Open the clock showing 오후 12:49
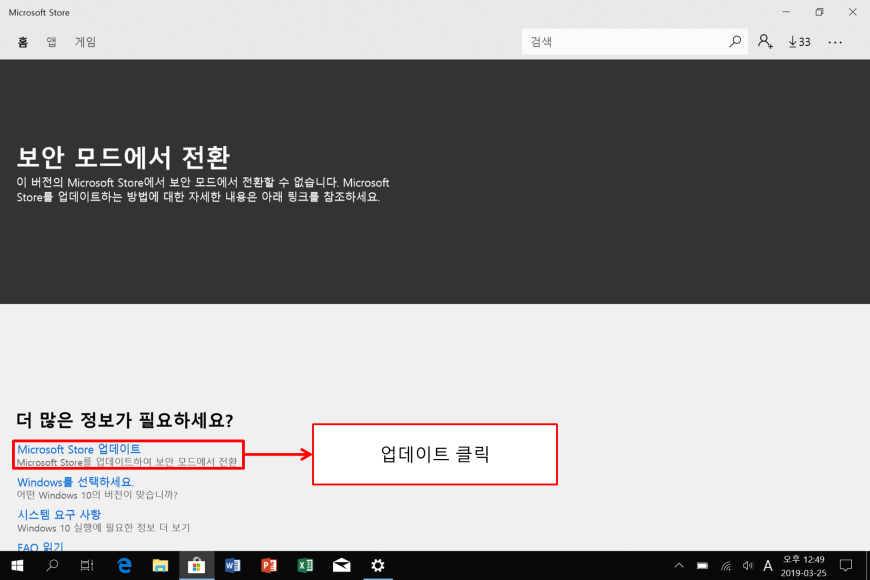Viewport: 870px width, 580px height. tap(803, 566)
